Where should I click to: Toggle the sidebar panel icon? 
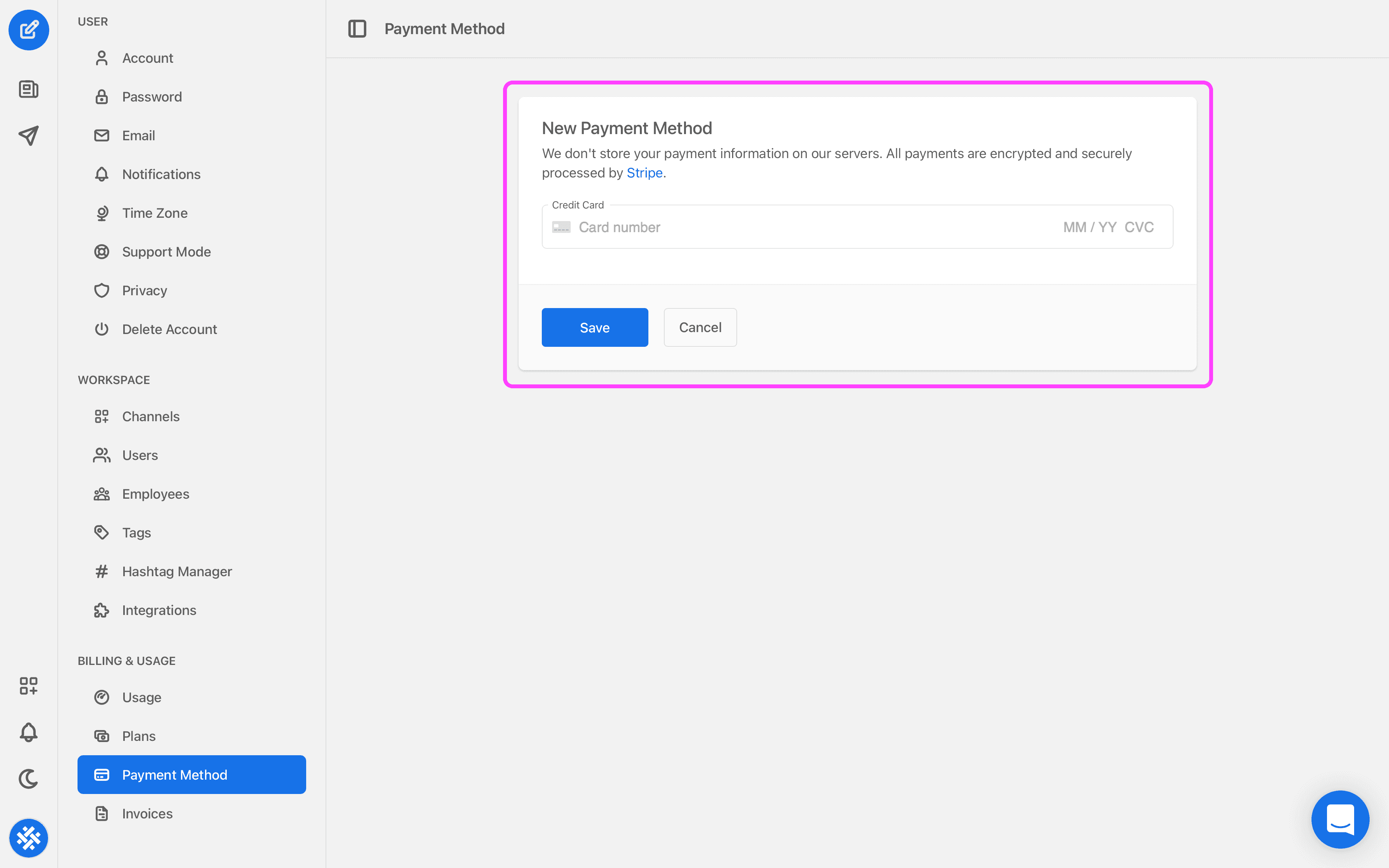point(357,29)
